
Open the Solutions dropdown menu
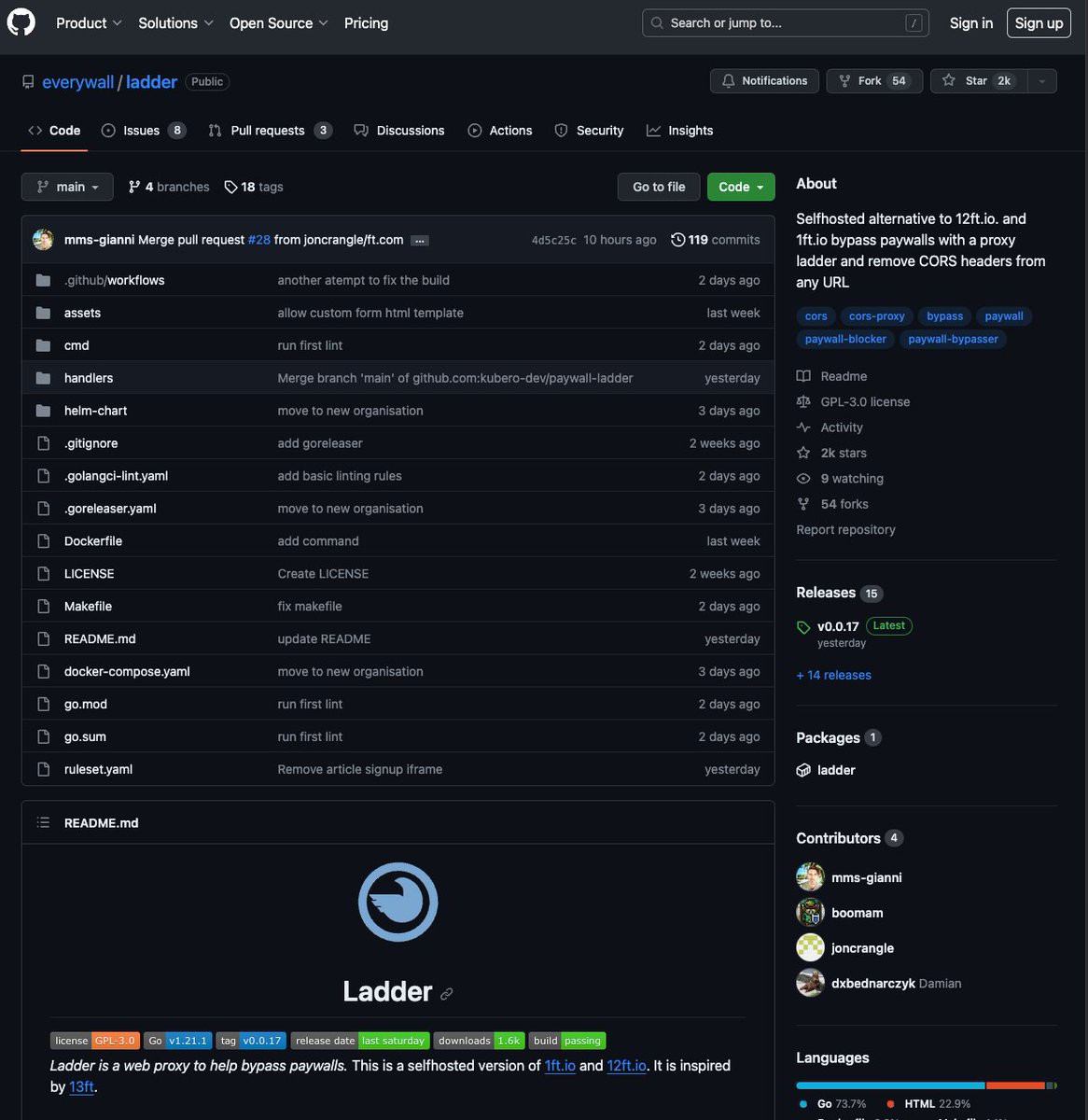point(175,22)
